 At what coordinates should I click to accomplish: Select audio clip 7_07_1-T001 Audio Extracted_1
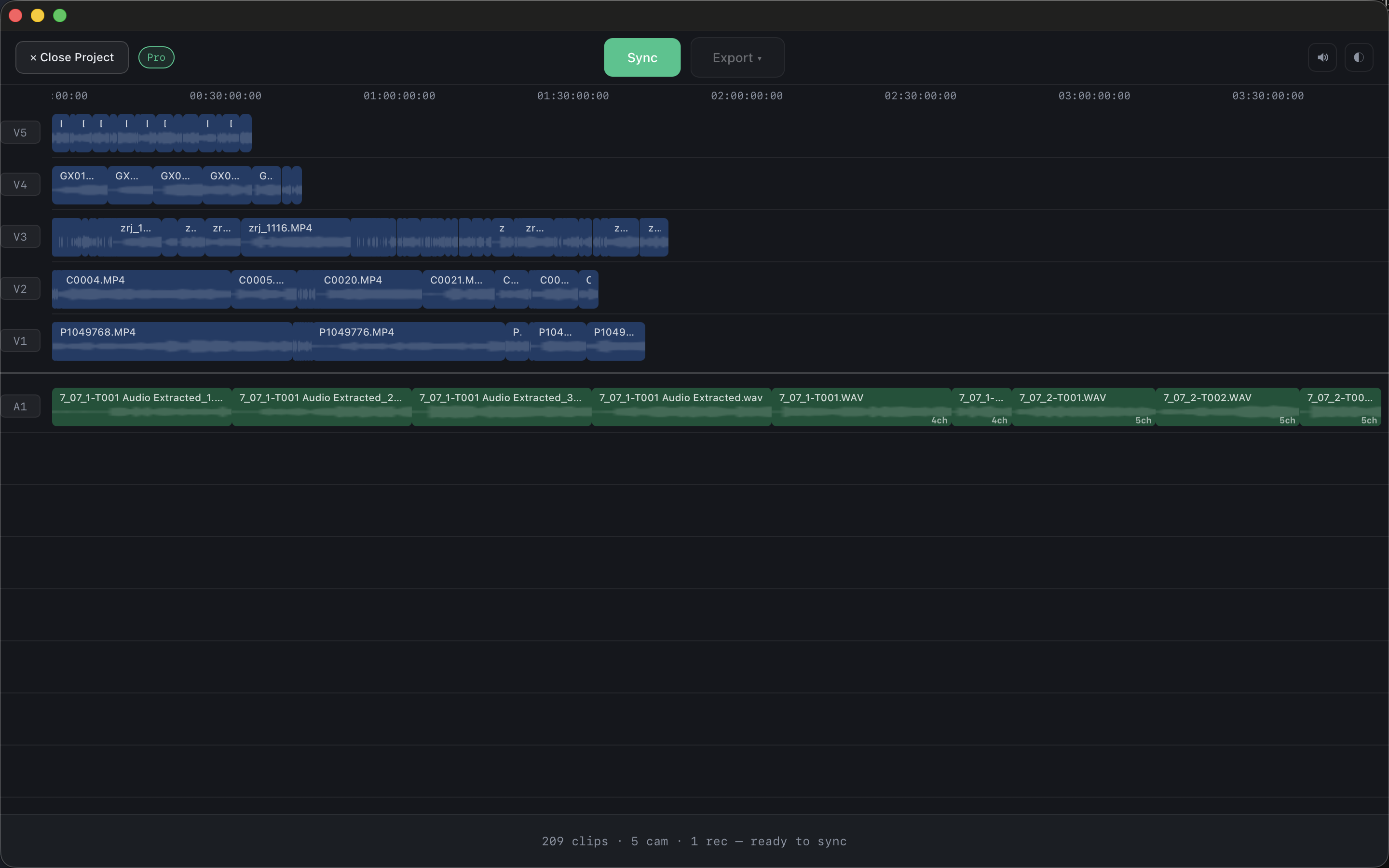coord(142,407)
